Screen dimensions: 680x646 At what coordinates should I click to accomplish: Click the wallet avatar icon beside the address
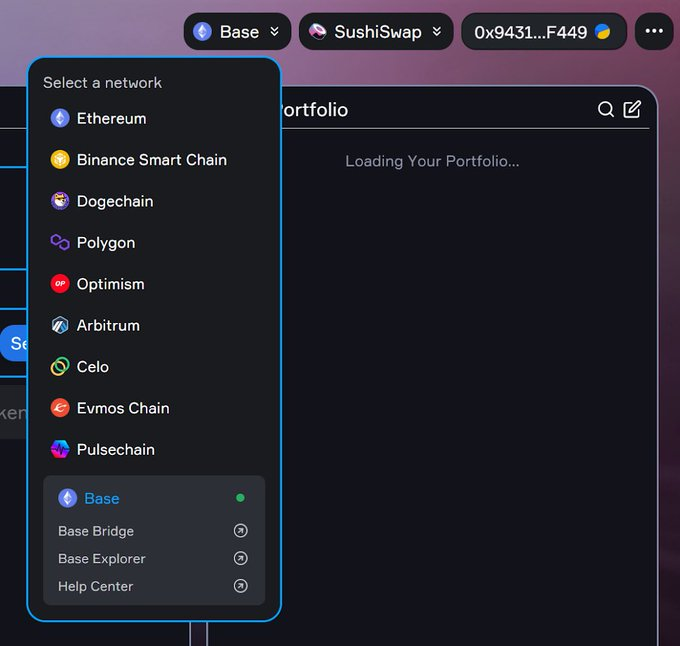(602, 32)
